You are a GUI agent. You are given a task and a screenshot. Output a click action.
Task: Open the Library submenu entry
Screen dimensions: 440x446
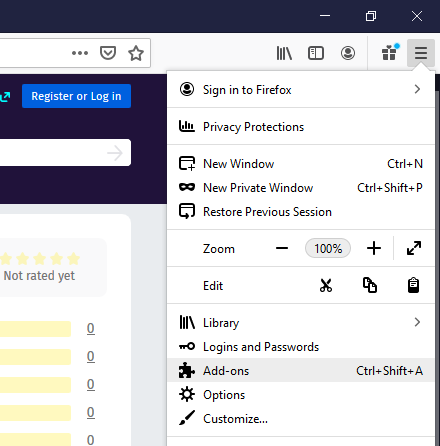(301, 323)
